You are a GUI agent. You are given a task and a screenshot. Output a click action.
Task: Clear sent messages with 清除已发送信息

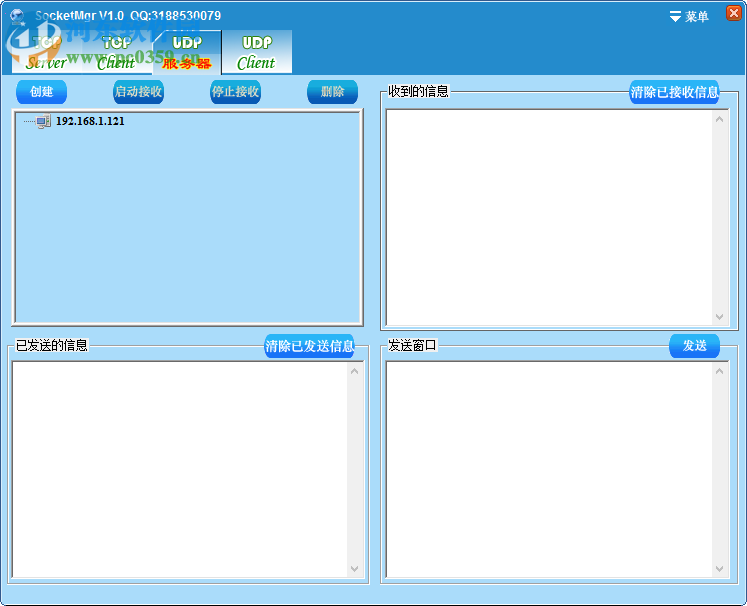(309, 346)
